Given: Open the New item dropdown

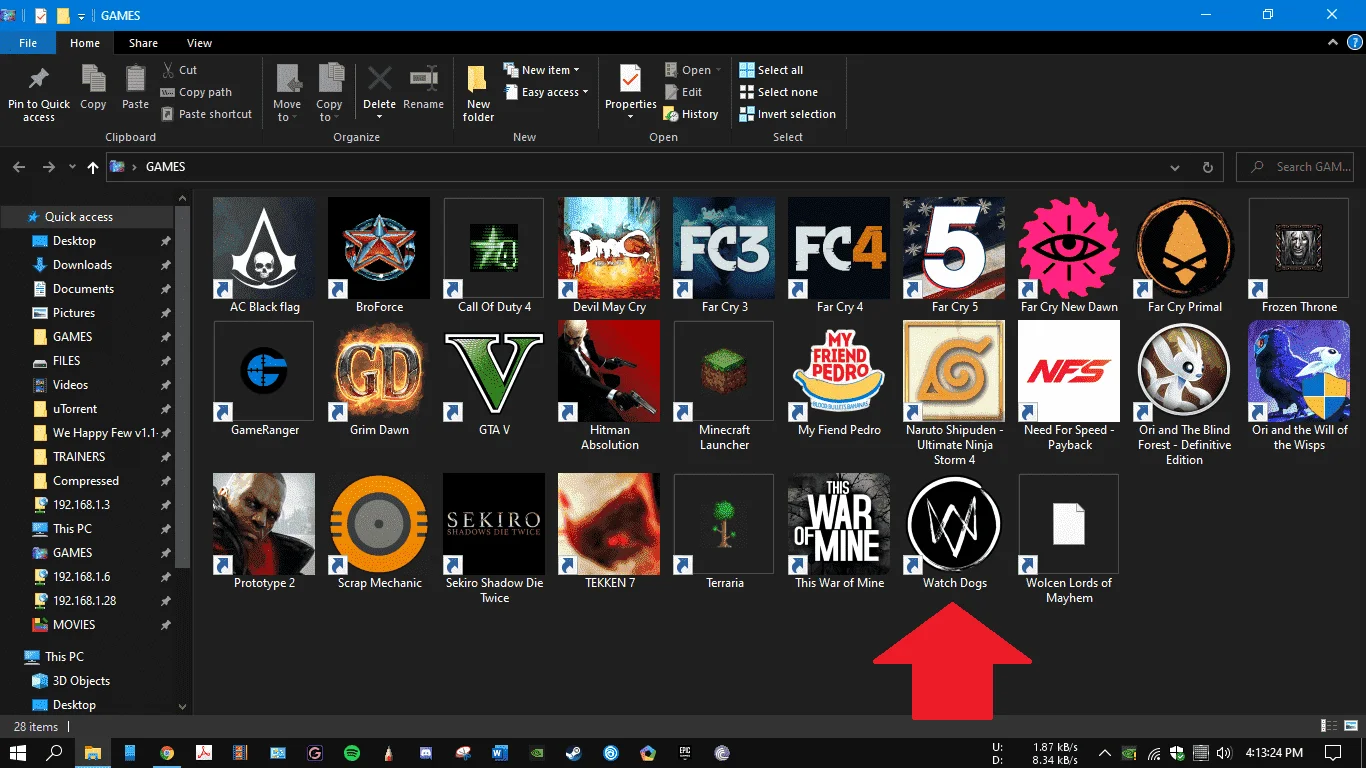Looking at the screenshot, I should pos(541,70).
